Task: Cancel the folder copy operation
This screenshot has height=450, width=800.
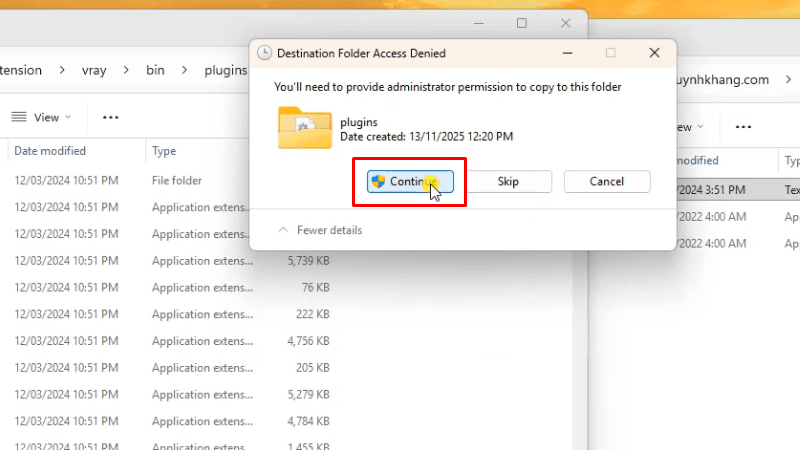Action: [x=606, y=181]
